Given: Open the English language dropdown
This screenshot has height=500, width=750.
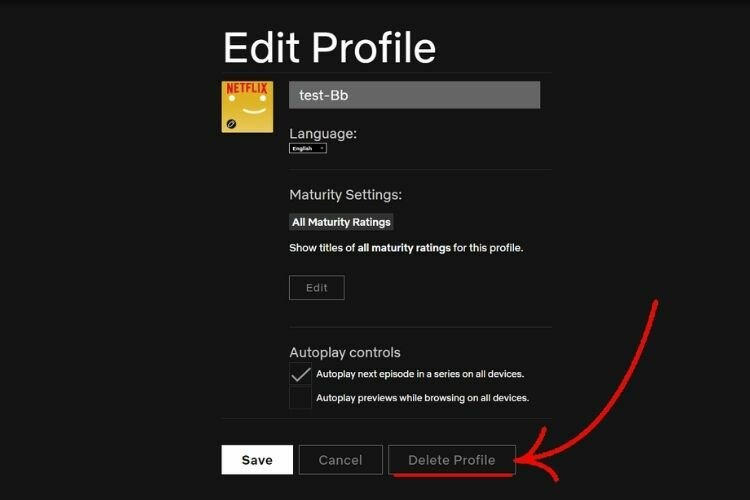Looking at the screenshot, I should 308,148.
